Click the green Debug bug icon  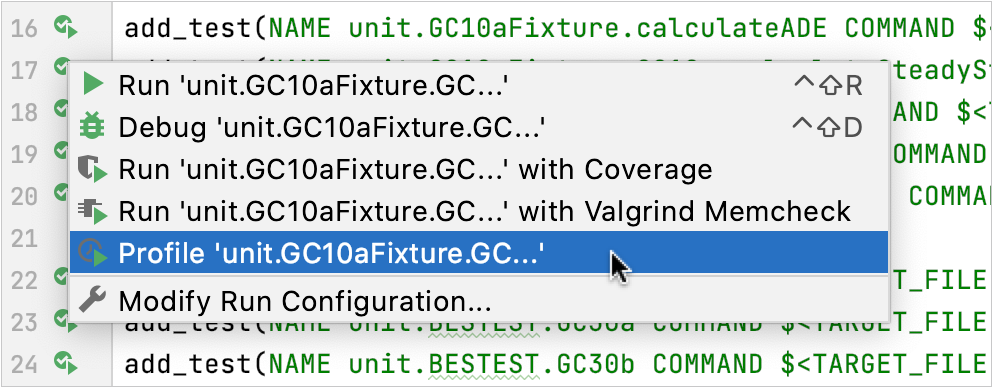tap(92, 127)
